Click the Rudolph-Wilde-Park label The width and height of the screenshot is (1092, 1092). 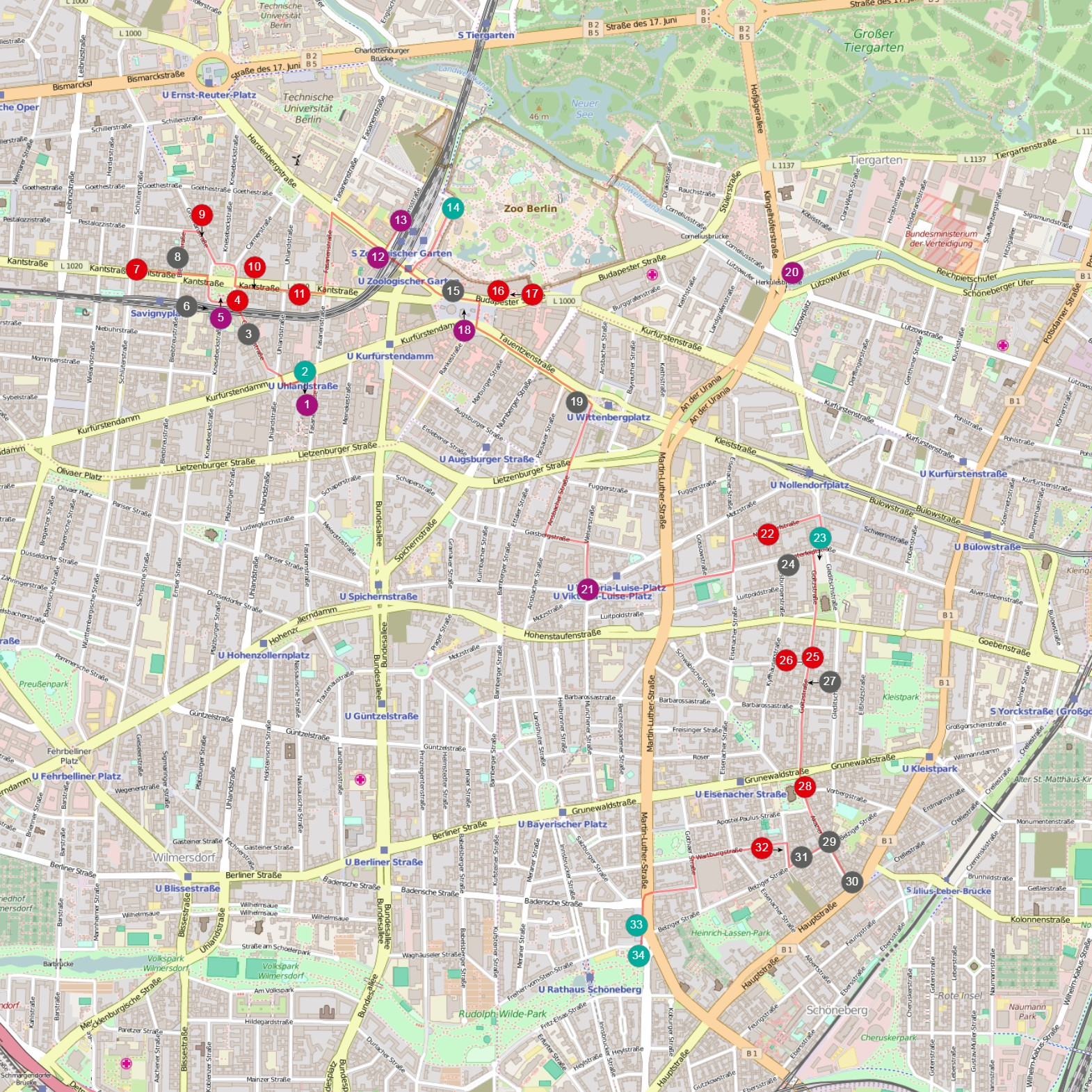point(503,1015)
